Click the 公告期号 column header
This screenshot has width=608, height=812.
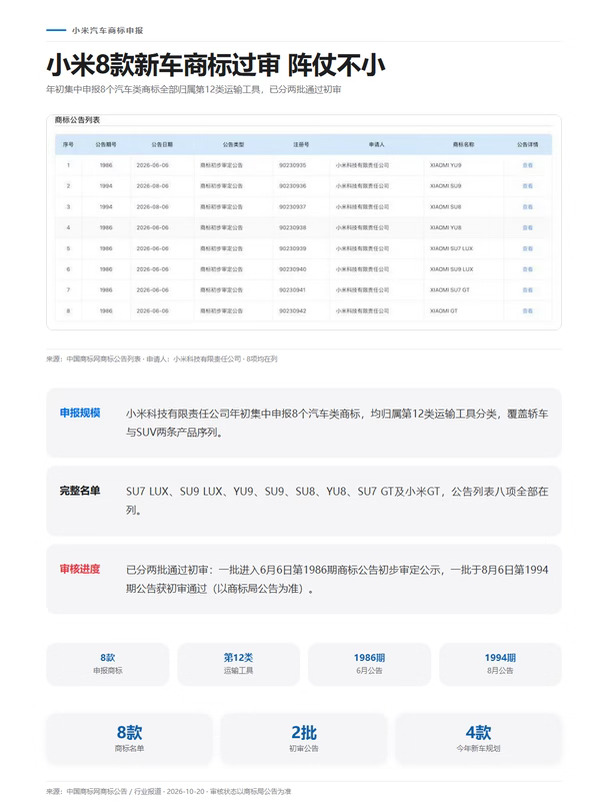[106, 144]
